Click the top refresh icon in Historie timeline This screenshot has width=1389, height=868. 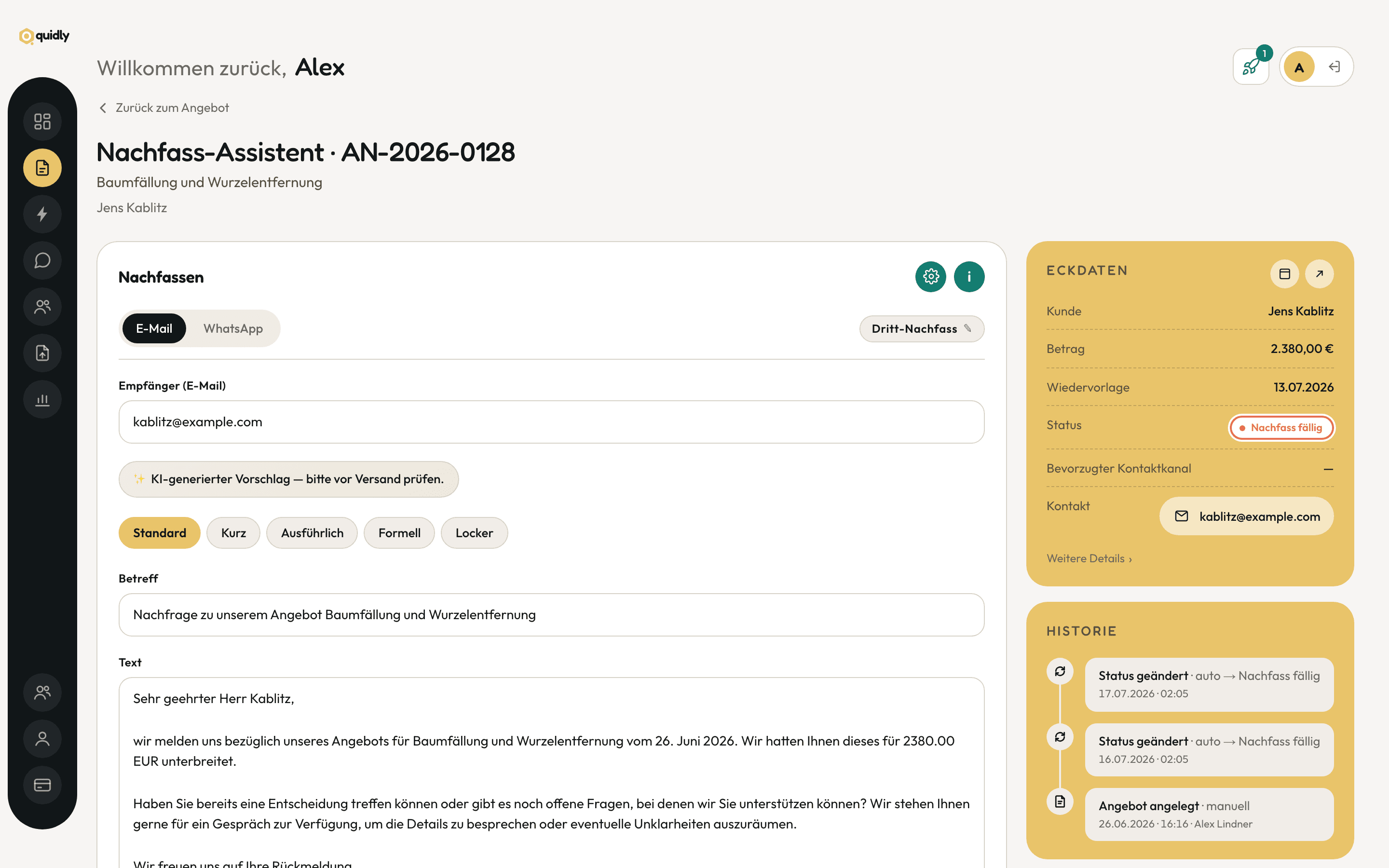point(1060,671)
